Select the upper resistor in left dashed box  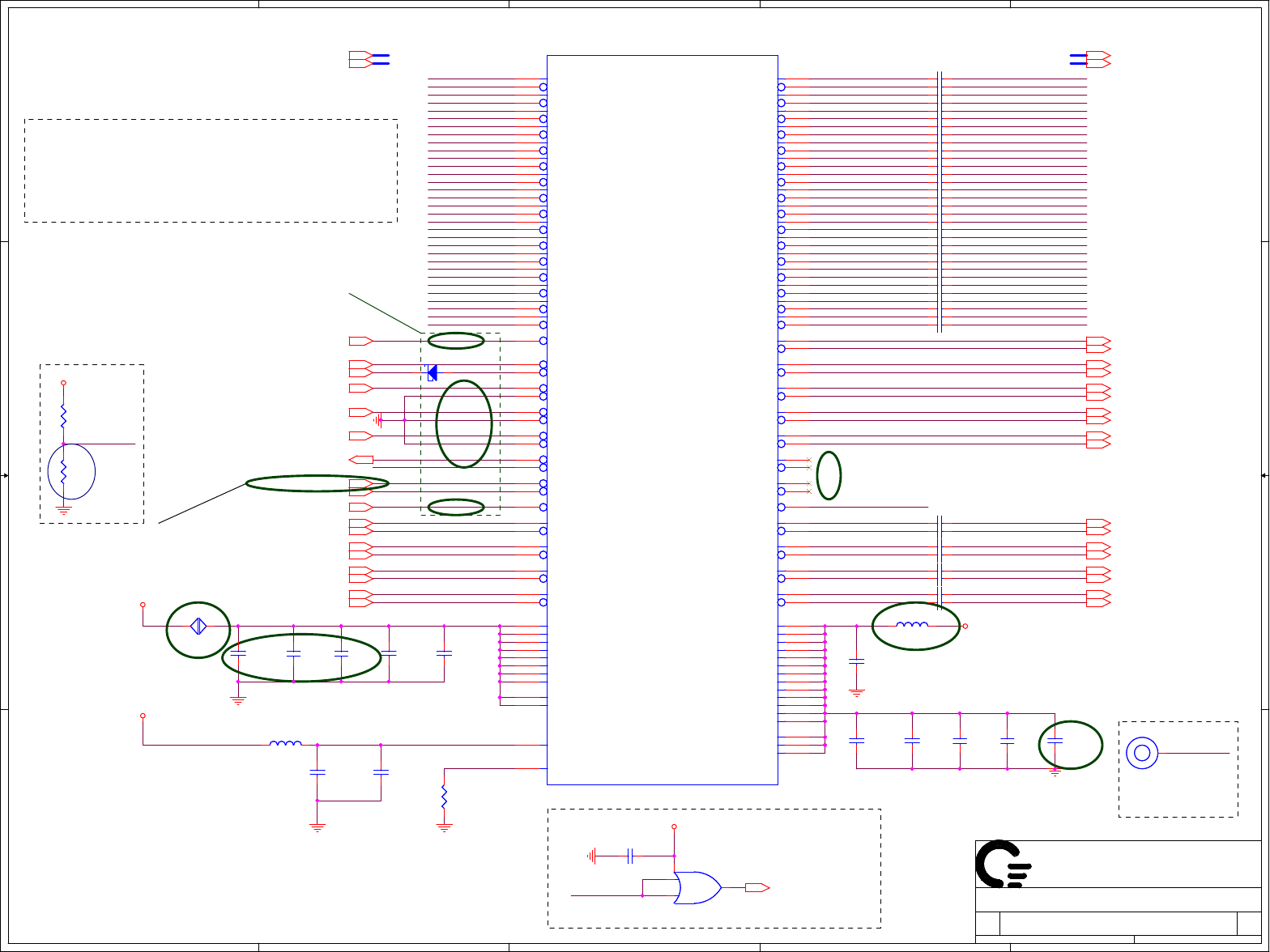coord(63,416)
